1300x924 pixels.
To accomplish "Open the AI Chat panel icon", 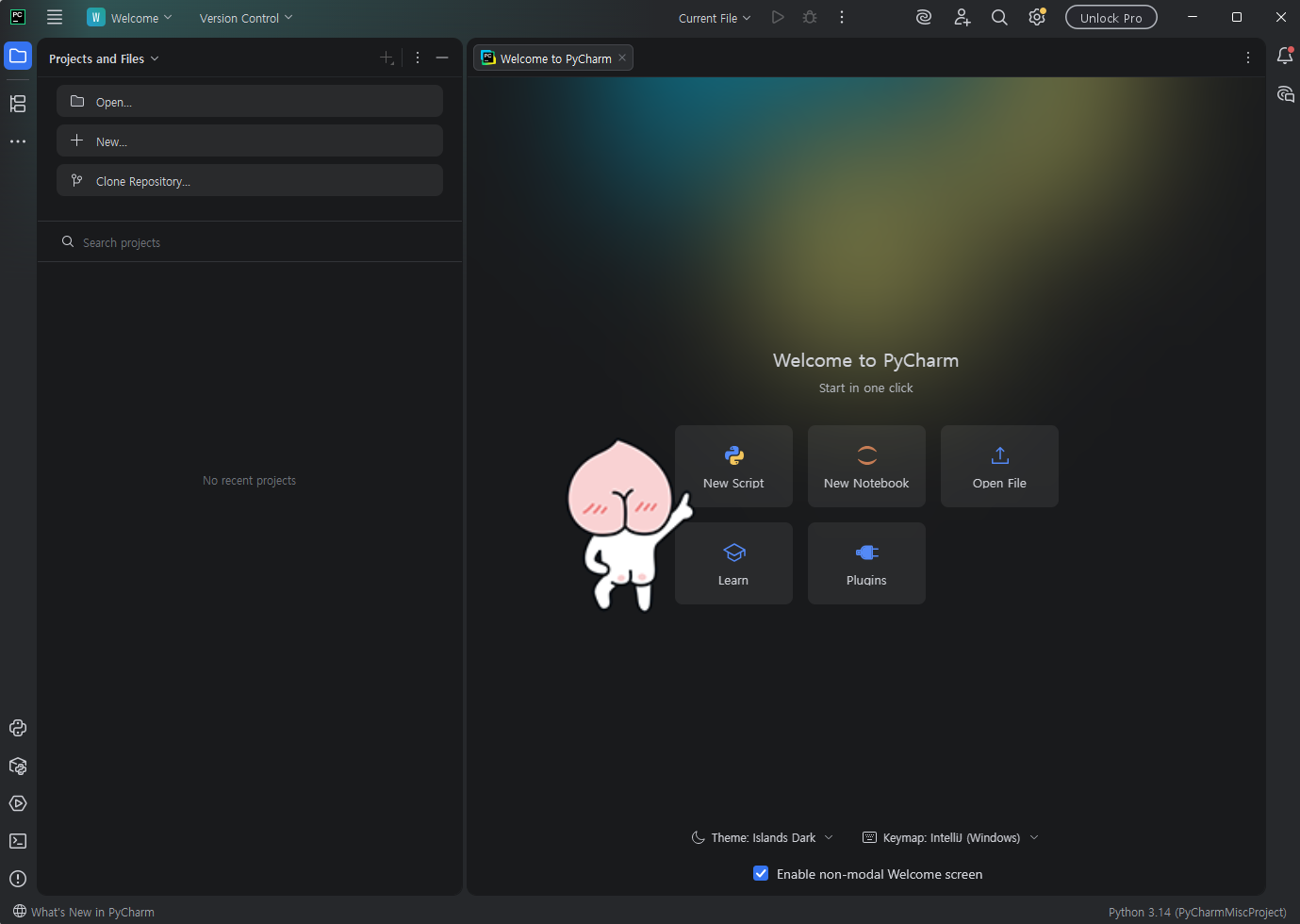I will click(1285, 94).
